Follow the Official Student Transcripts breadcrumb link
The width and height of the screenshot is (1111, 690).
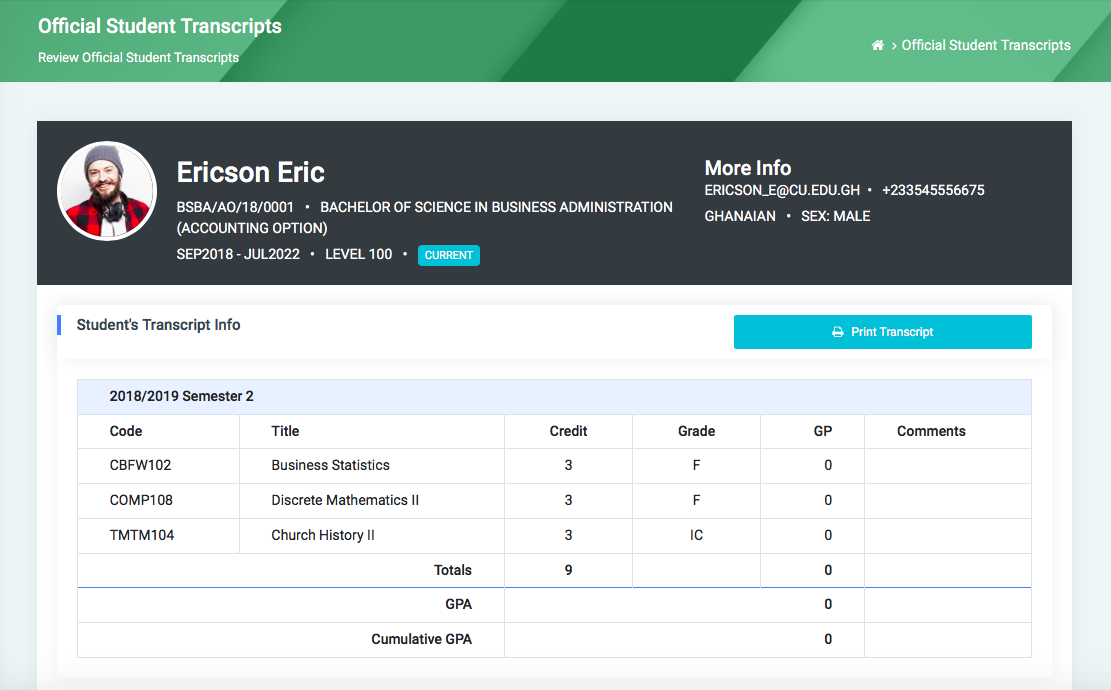[x=986, y=45]
